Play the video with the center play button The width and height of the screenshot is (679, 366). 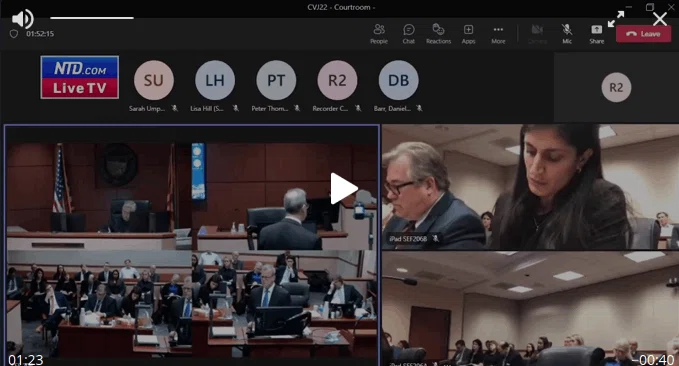click(344, 188)
